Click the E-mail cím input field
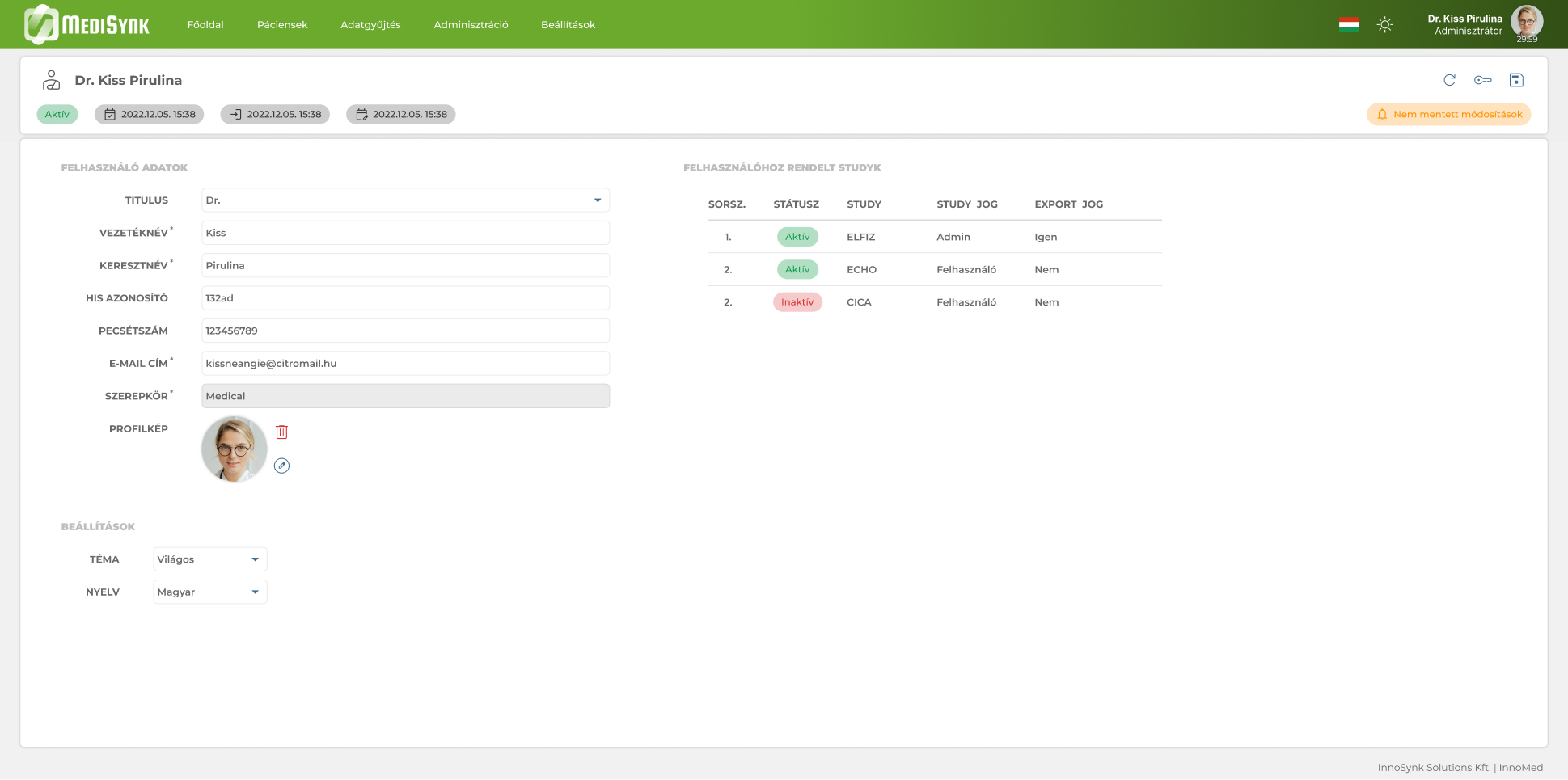Viewport: 1568px width, 780px height. (405, 364)
